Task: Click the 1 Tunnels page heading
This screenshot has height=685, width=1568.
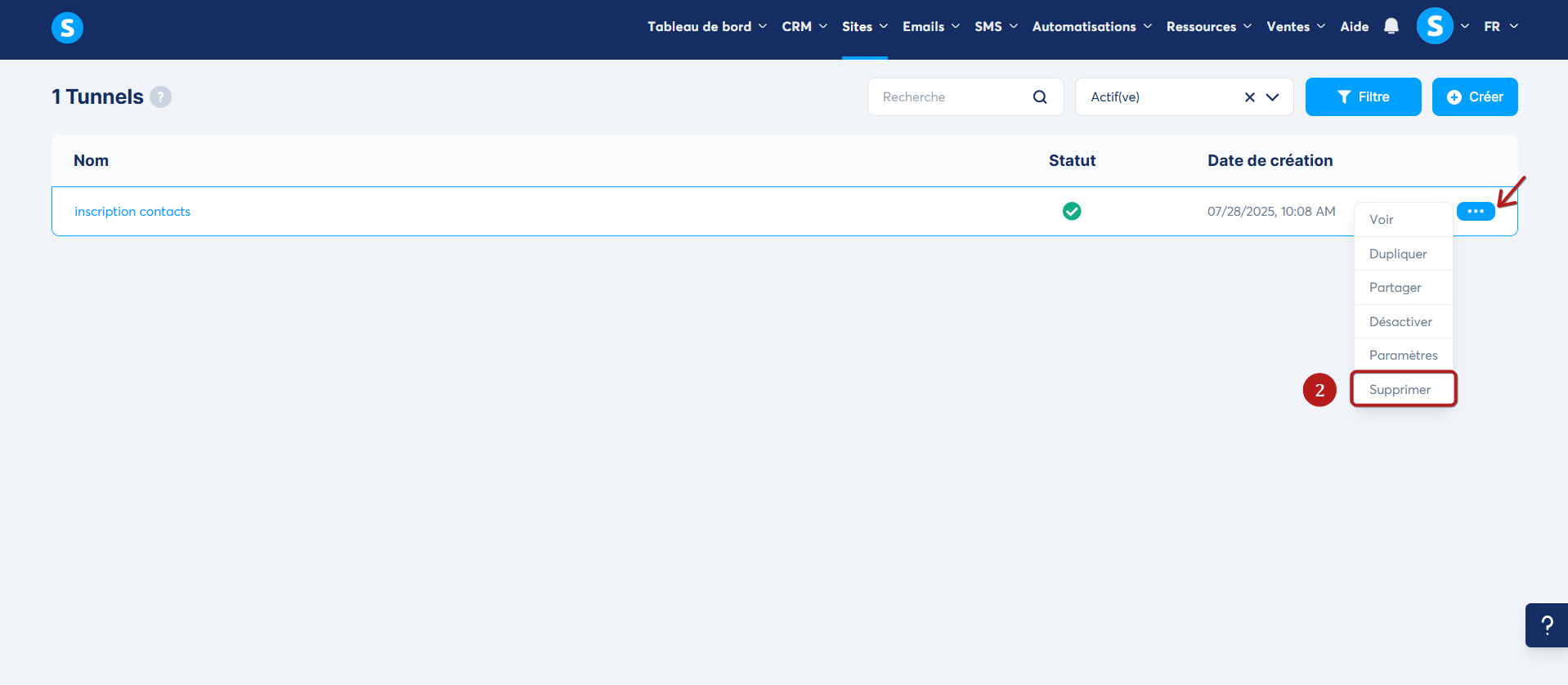Action: [97, 97]
